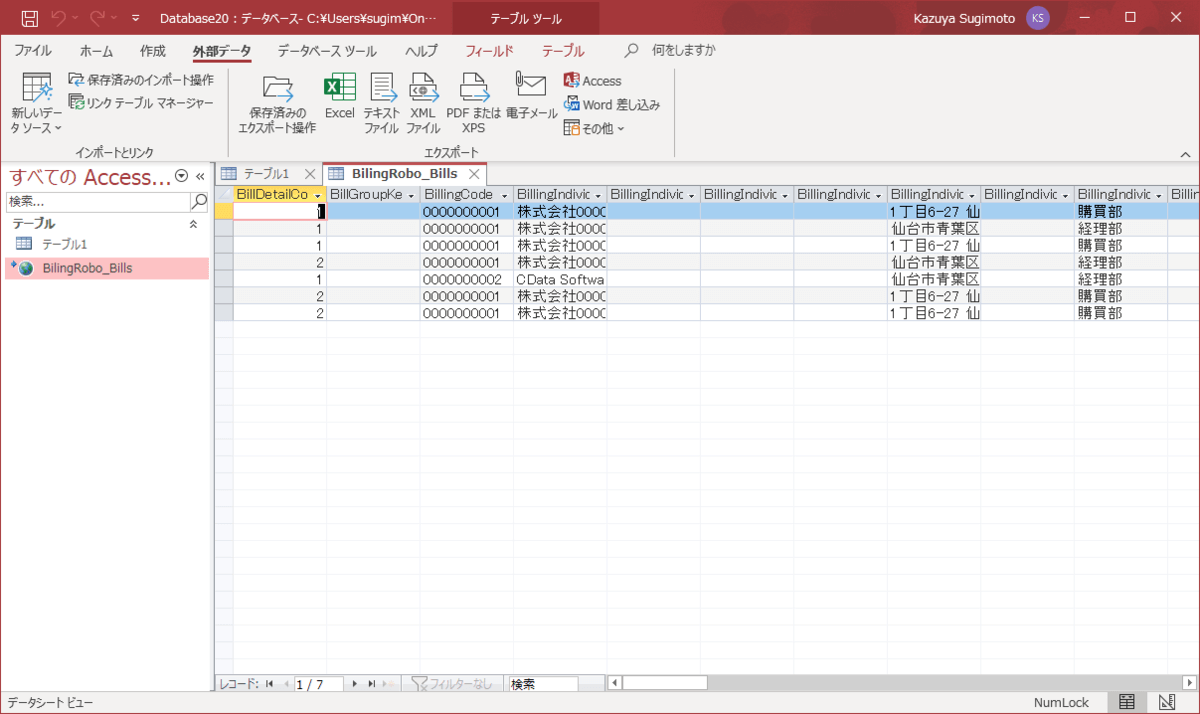Close the BilingRobo_Bills document tab

pos(475,174)
